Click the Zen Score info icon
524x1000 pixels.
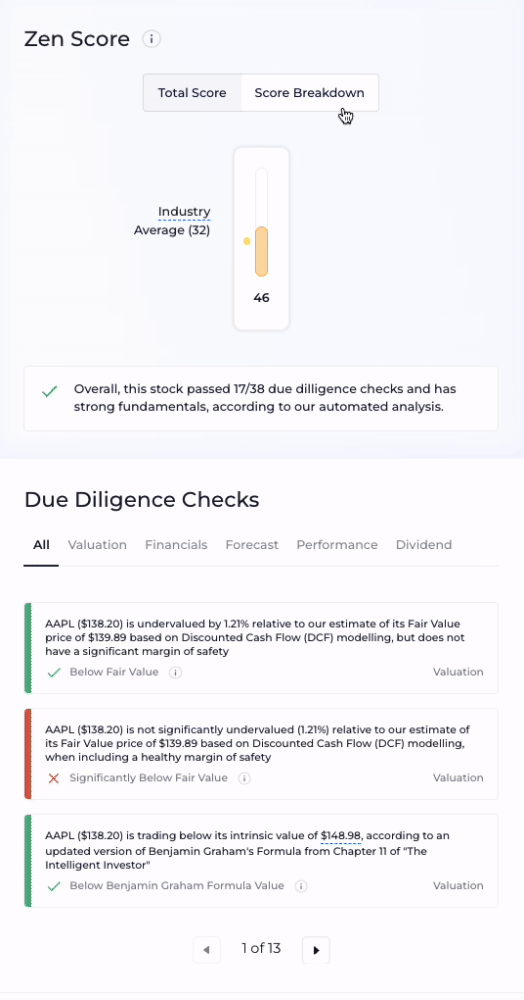[x=151, y=40]
